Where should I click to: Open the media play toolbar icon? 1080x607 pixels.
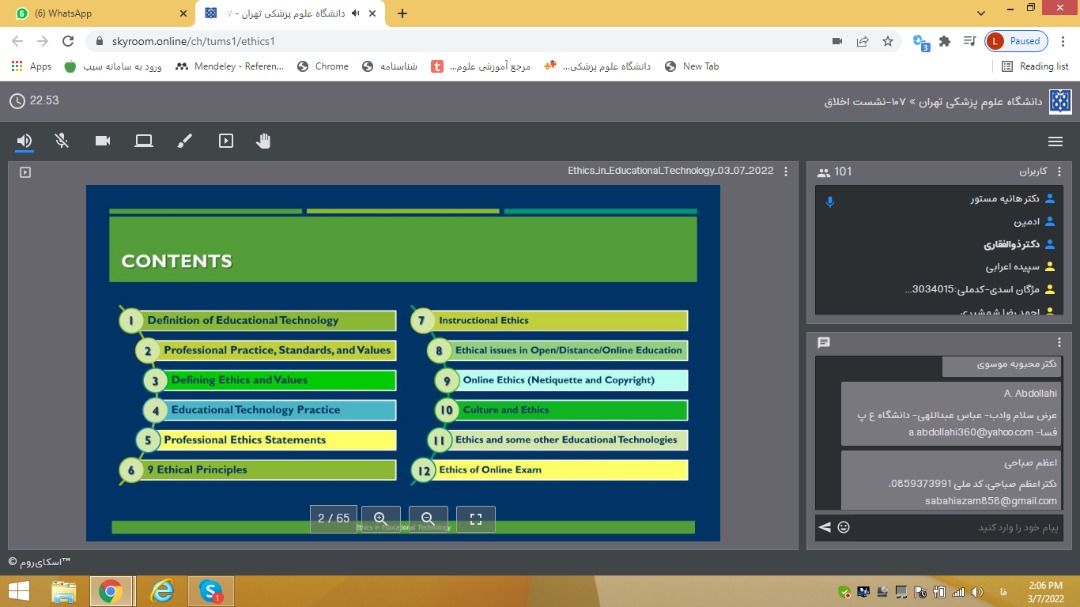point(226,141)
